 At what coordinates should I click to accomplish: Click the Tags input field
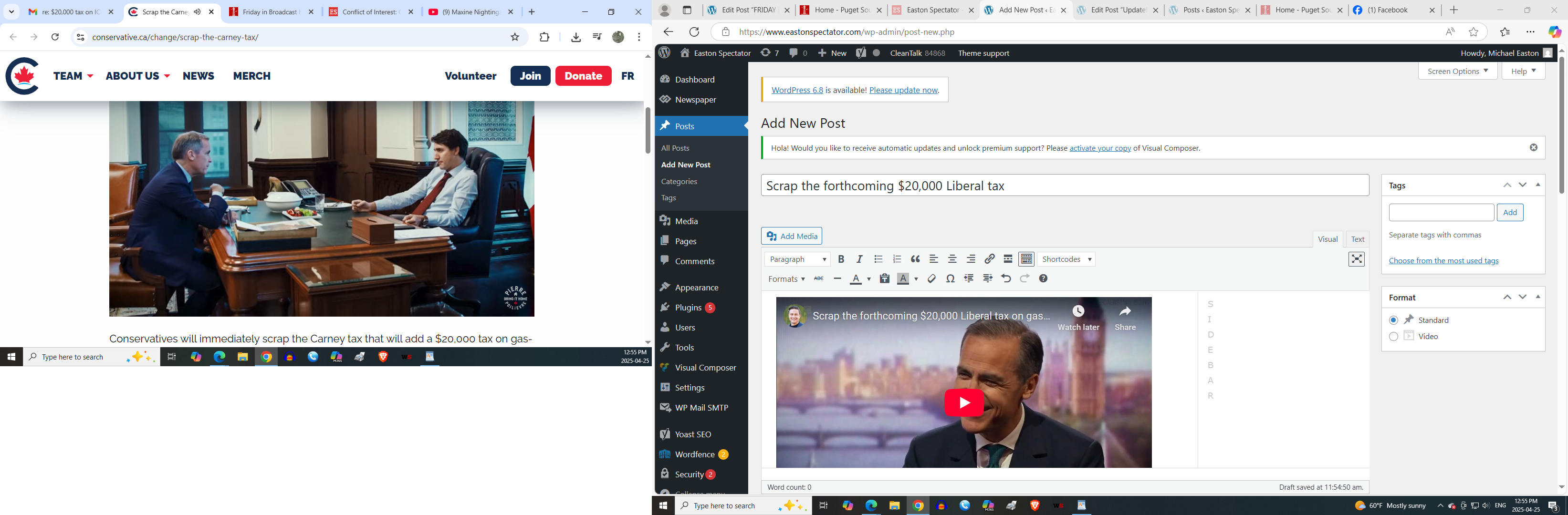click(1441, 212)
